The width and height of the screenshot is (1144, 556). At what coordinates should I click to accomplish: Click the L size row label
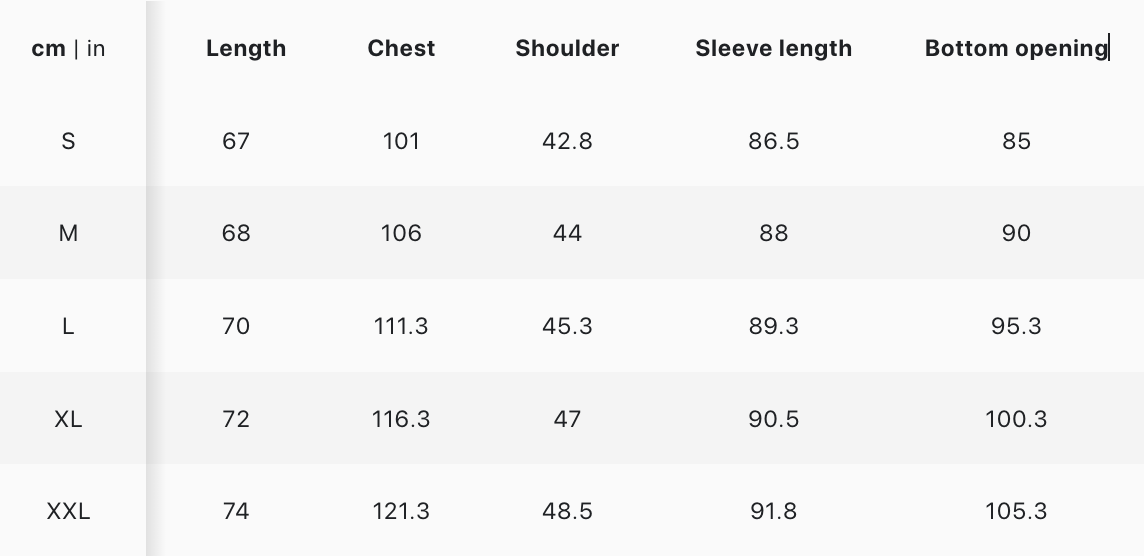[x=68, y=326]
